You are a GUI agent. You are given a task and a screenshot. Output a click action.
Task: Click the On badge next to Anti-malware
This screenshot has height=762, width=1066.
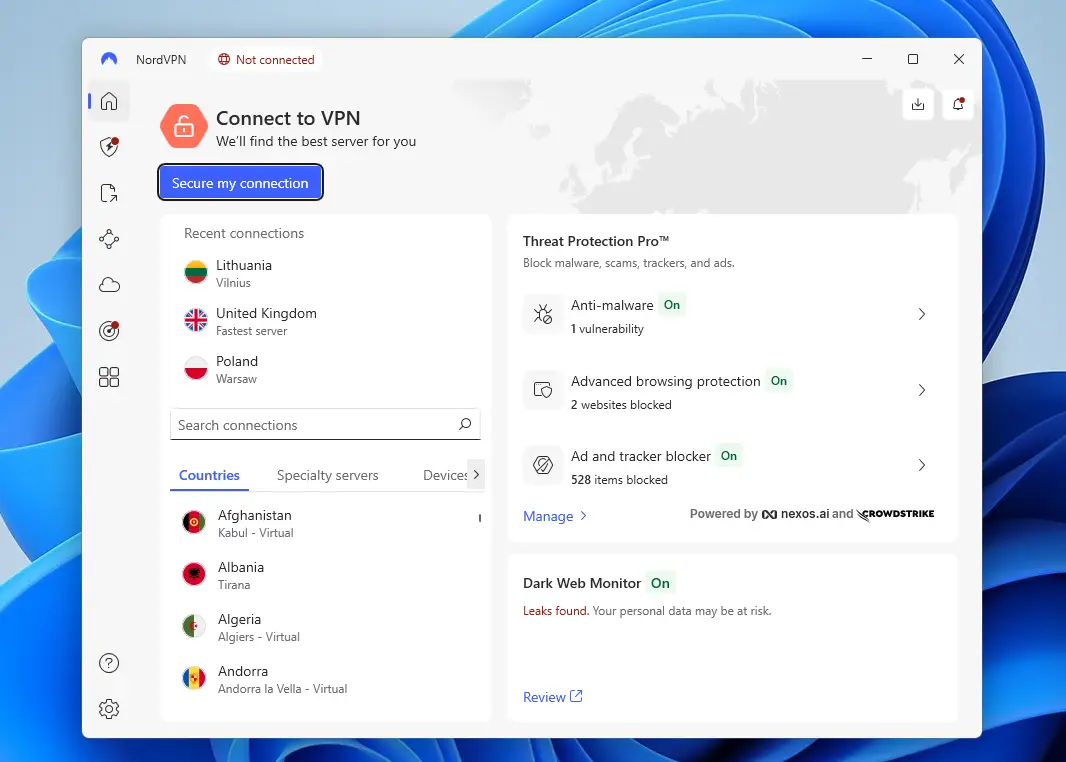672,305
